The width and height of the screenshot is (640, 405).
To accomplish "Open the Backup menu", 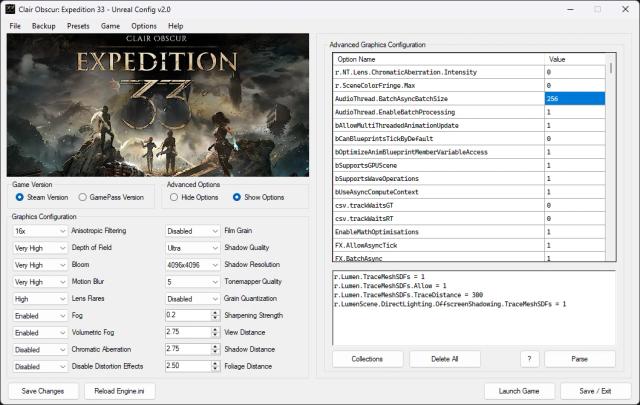I will tap(44, 26).
